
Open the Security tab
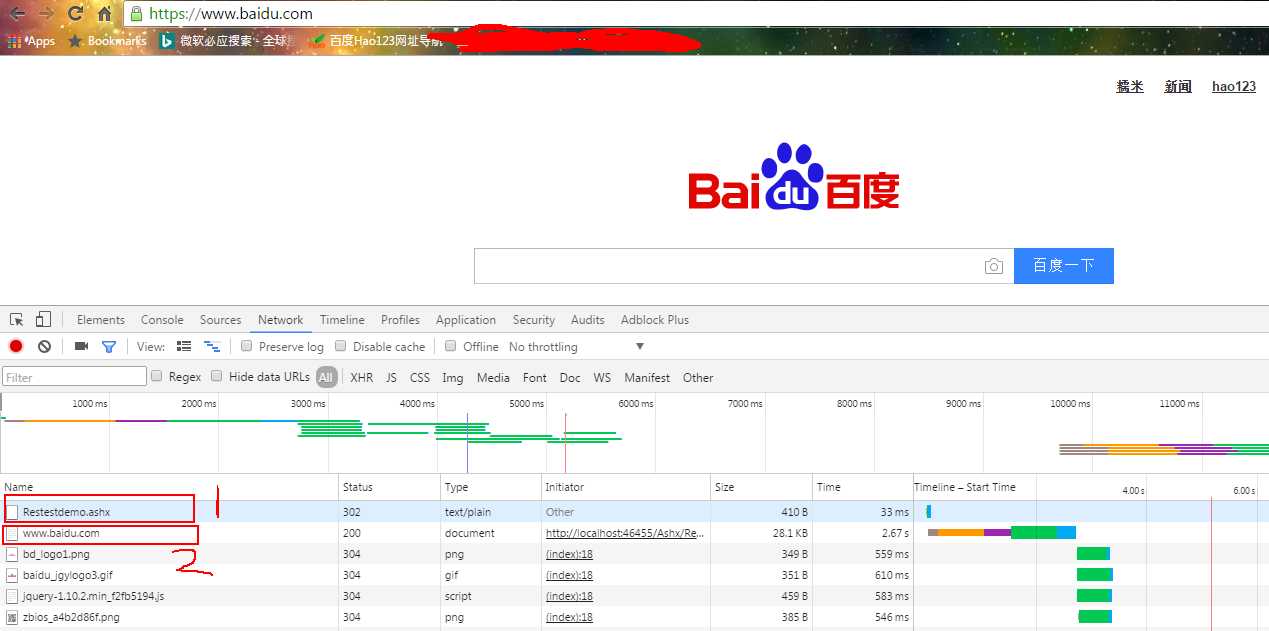click(534, 320)
